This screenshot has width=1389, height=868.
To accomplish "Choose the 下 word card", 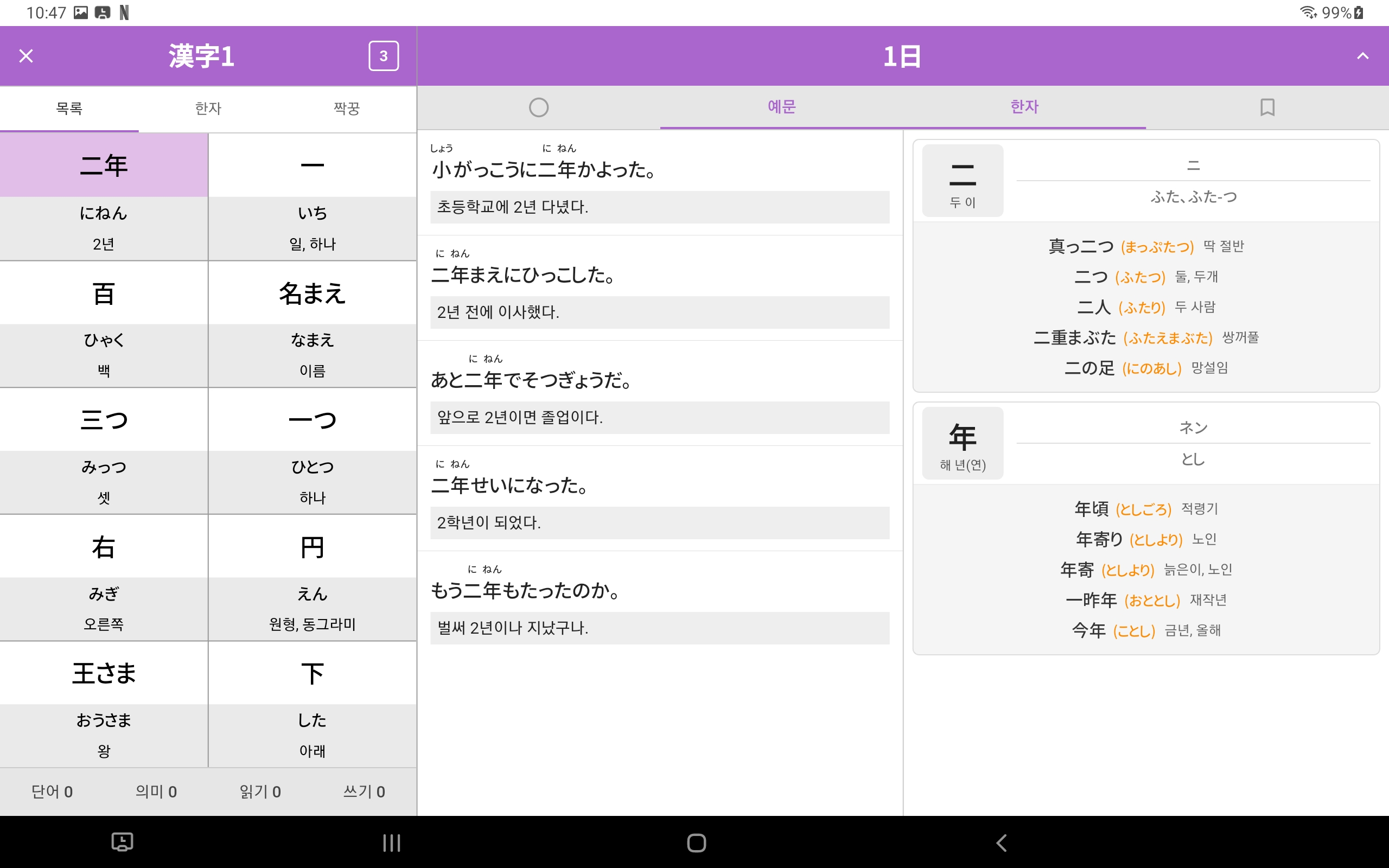I will [313, 705].
